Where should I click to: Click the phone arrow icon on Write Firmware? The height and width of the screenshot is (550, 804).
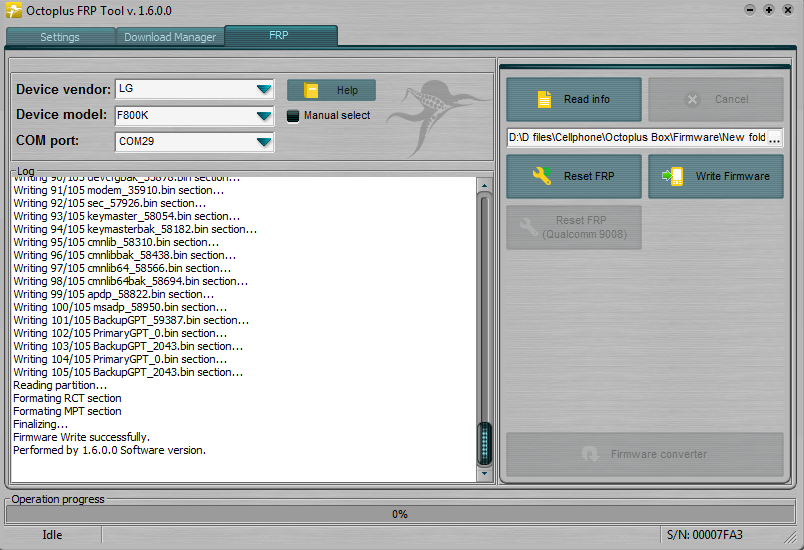pos(673,176)
